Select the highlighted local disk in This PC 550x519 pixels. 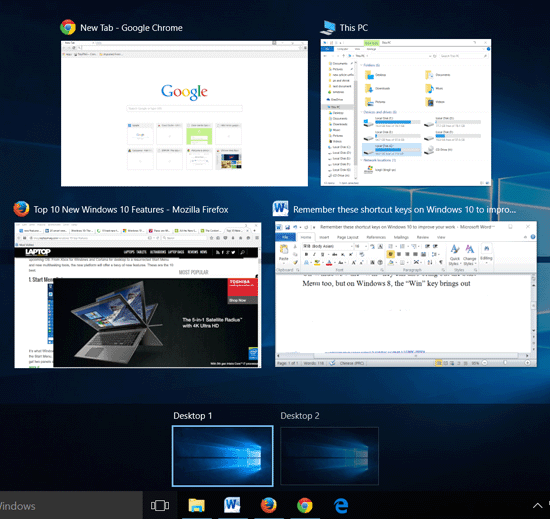coord(391,149)
